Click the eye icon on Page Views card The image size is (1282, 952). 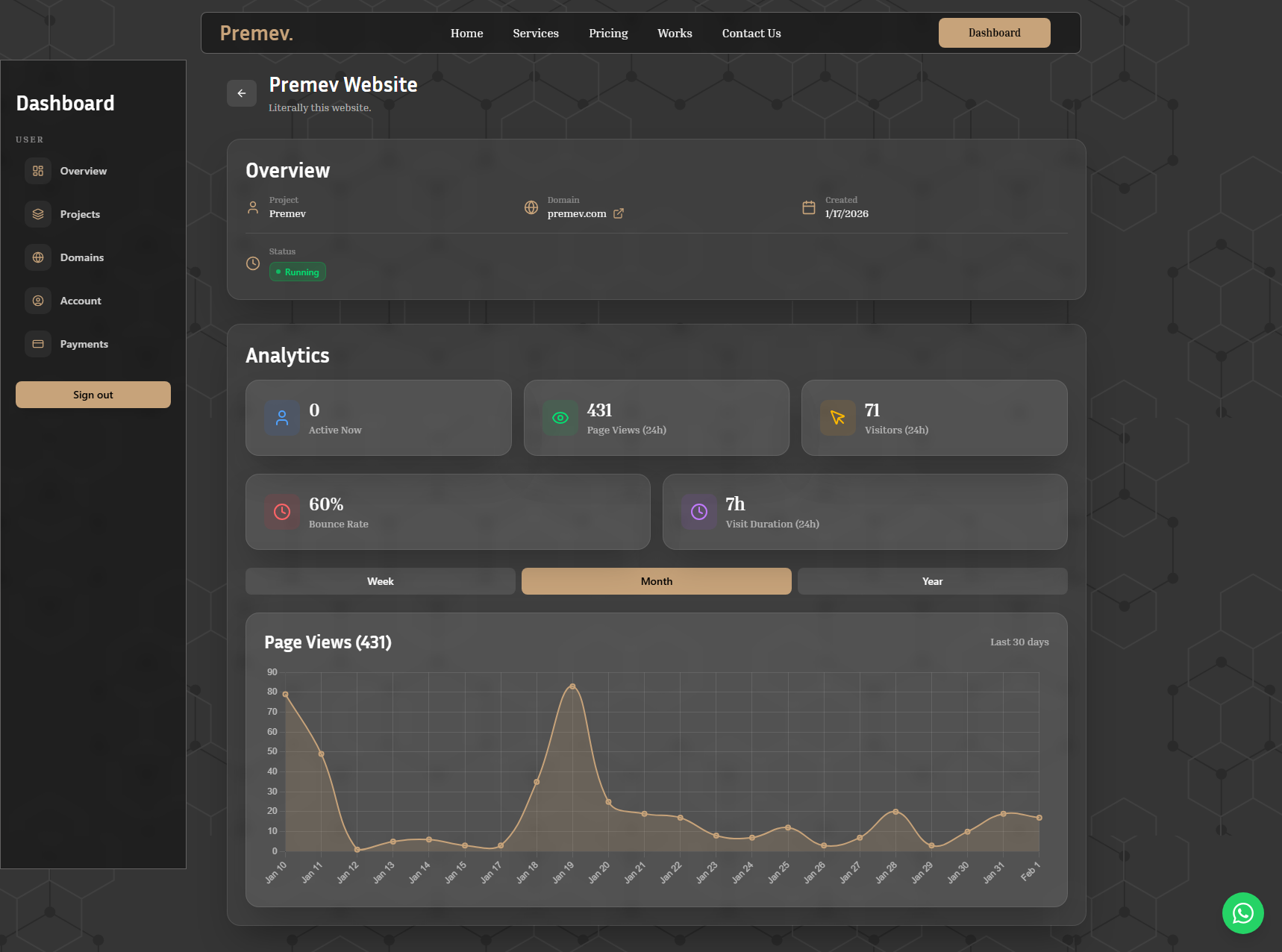560,418
